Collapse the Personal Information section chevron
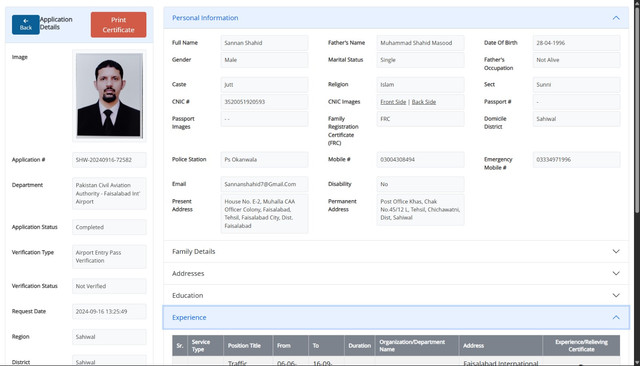 tap(616, 18)
